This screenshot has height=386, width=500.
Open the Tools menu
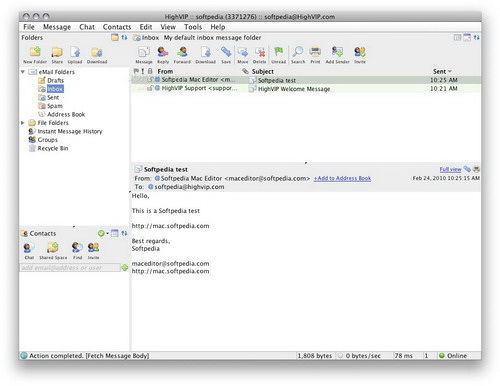193,27
